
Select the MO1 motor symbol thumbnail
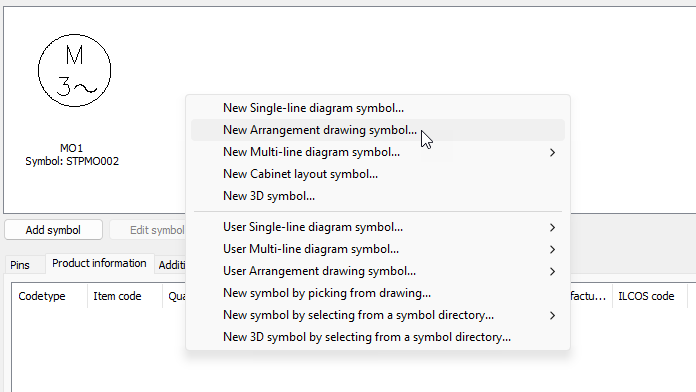coord(74,71)
